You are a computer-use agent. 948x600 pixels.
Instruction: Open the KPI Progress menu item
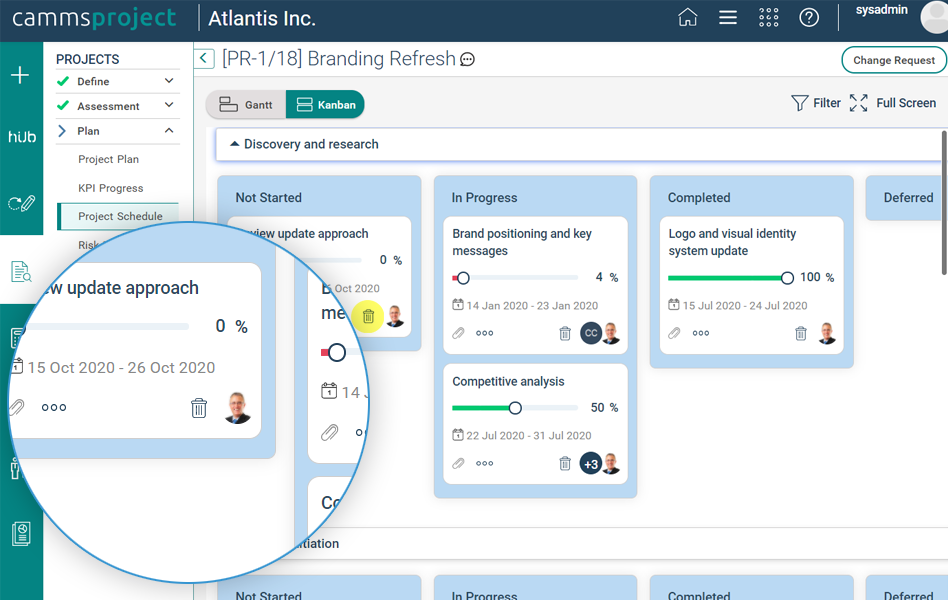[111, 188]
